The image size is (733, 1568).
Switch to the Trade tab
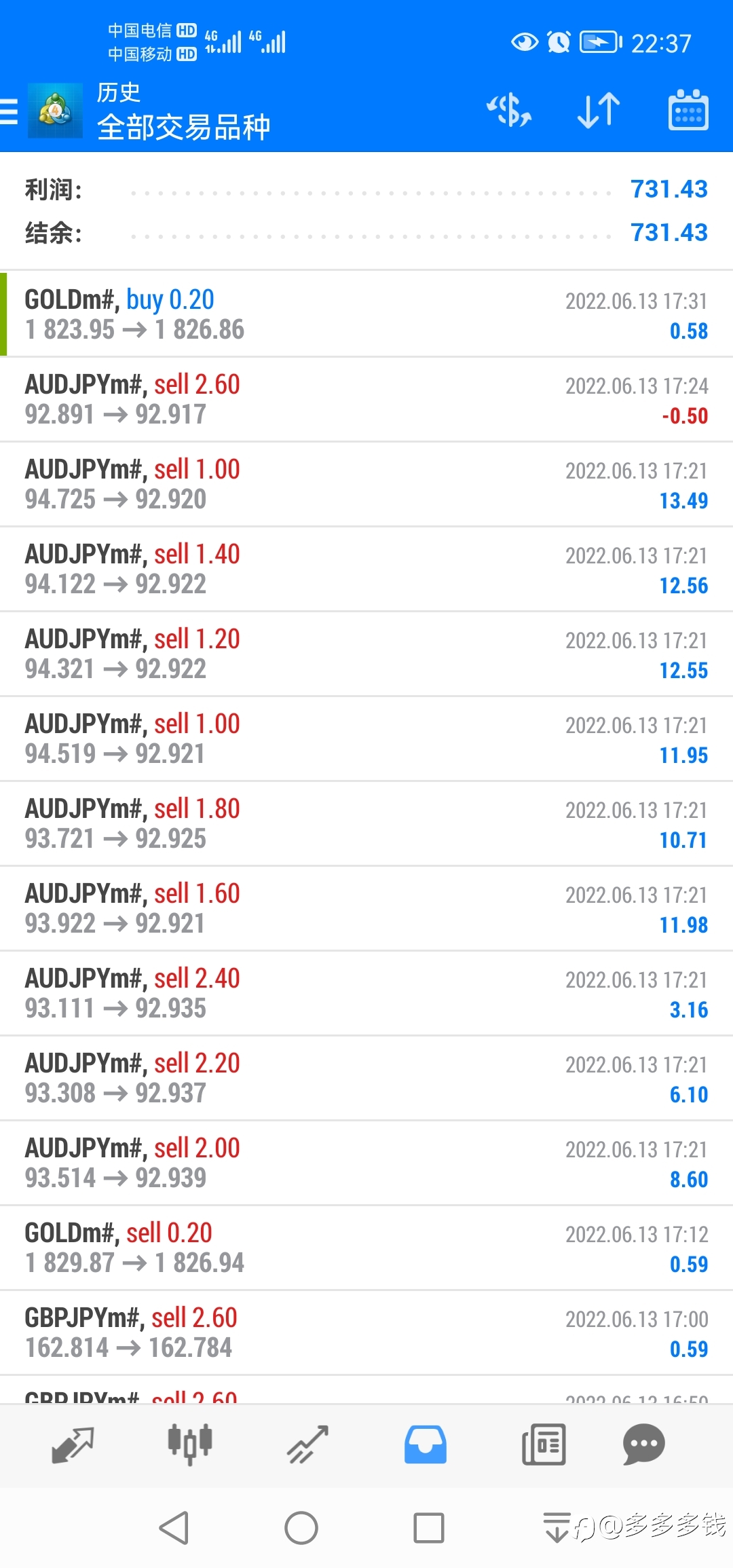tap(307, 1444)
